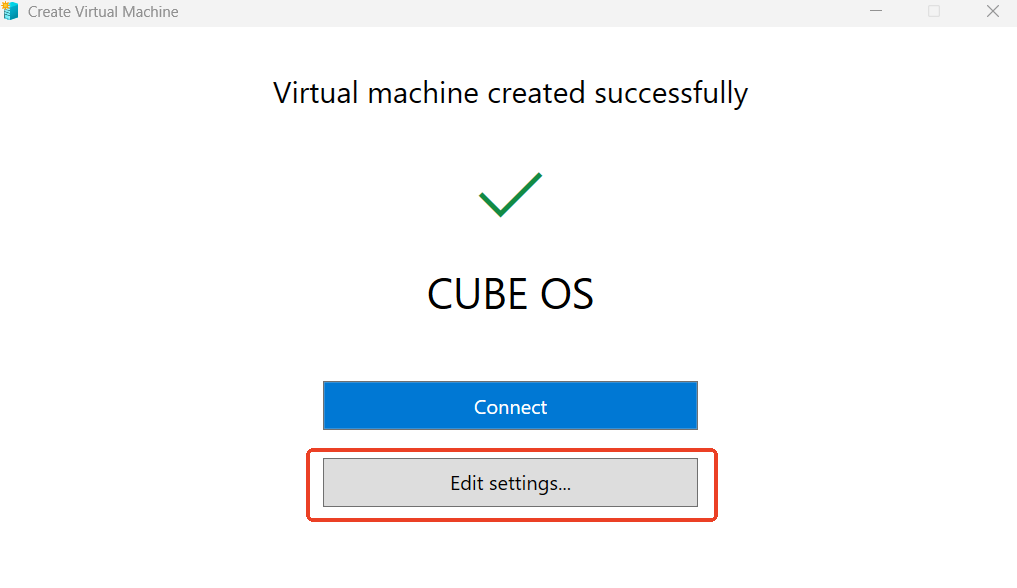Screen dimensions: 1017x588
Task: Click blank white area below Edit settings
Action: click(510, 555)
